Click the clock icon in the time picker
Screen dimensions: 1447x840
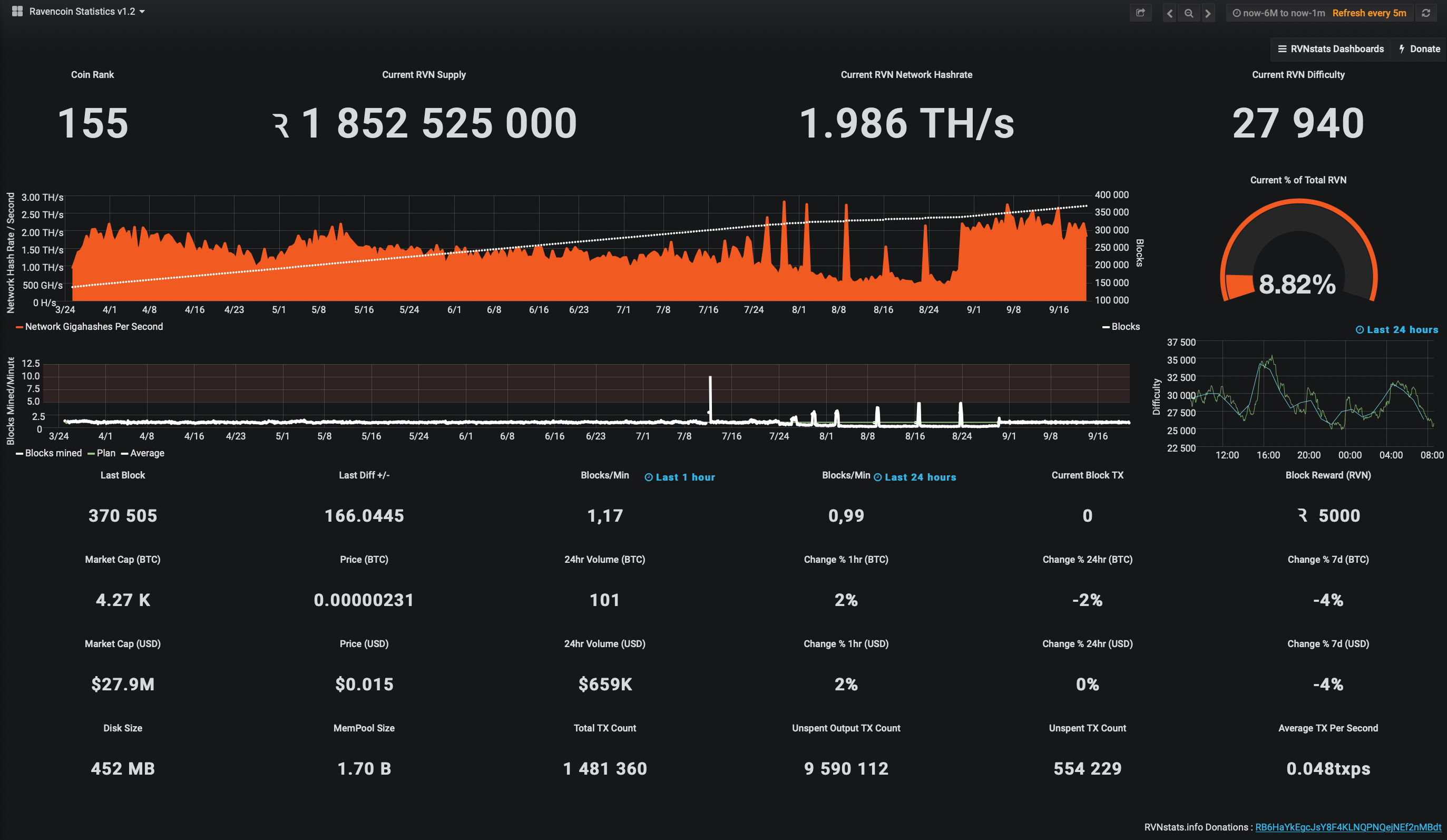(1236, 13)
